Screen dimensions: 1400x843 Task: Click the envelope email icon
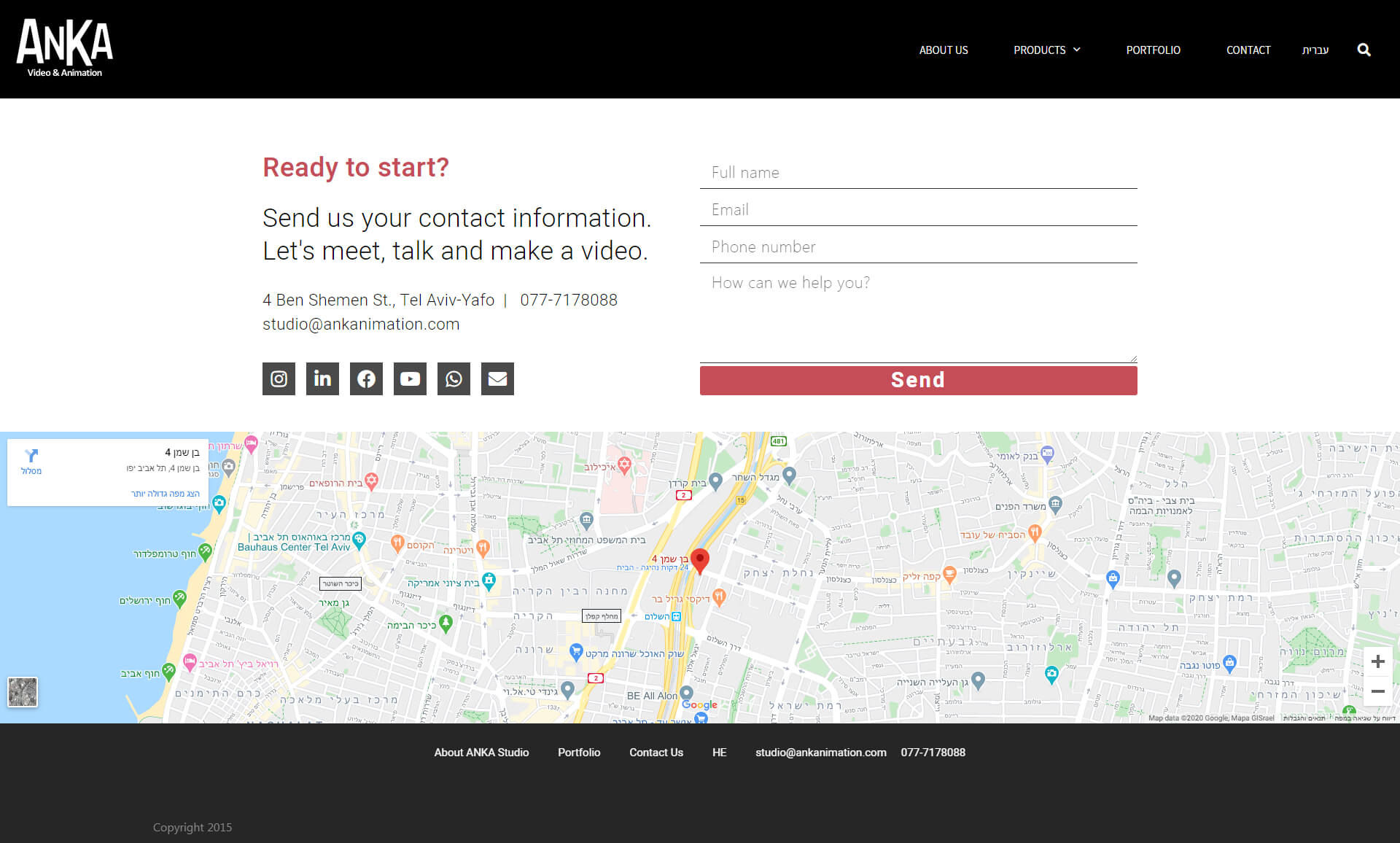tap(497, 378)
